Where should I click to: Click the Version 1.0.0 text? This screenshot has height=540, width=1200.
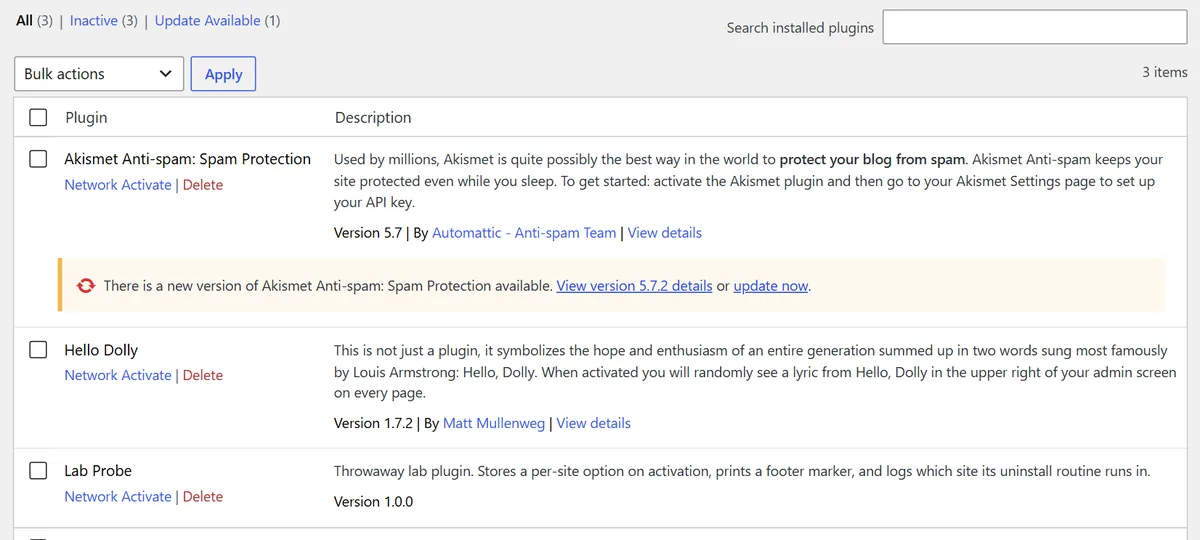point(373,502)
